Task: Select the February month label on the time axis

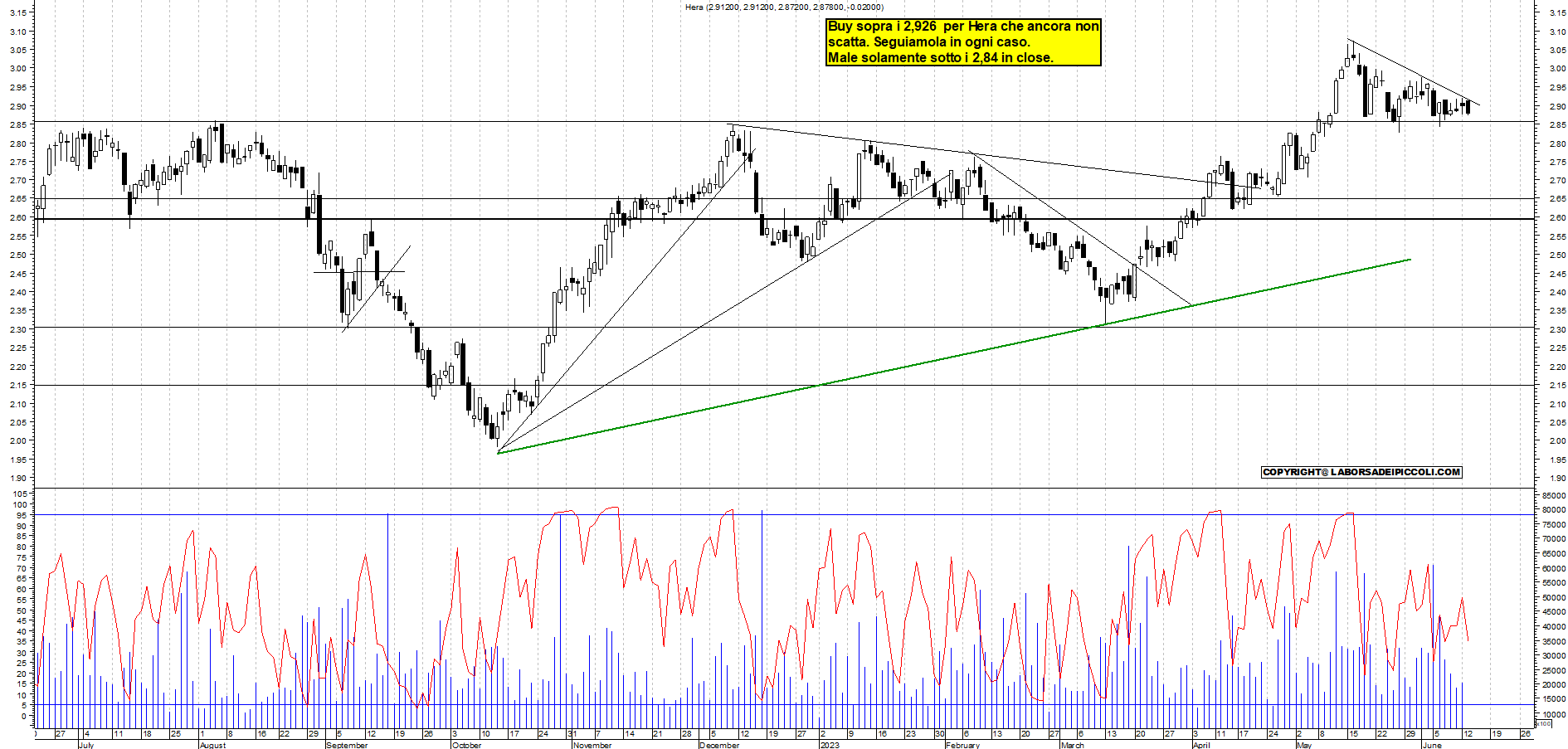Action: pos(963,745)
